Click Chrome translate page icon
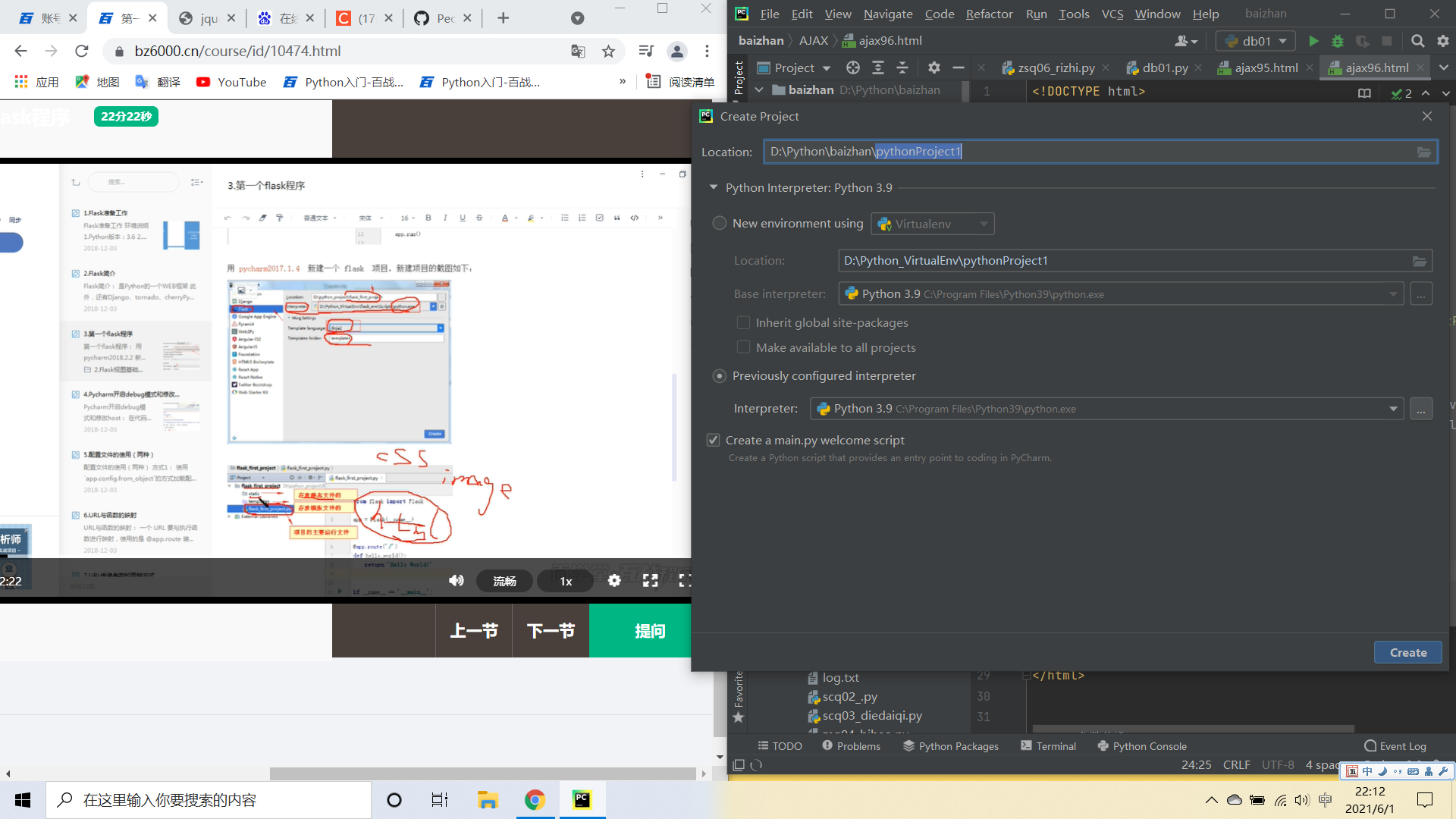 [x=578, y=52]
